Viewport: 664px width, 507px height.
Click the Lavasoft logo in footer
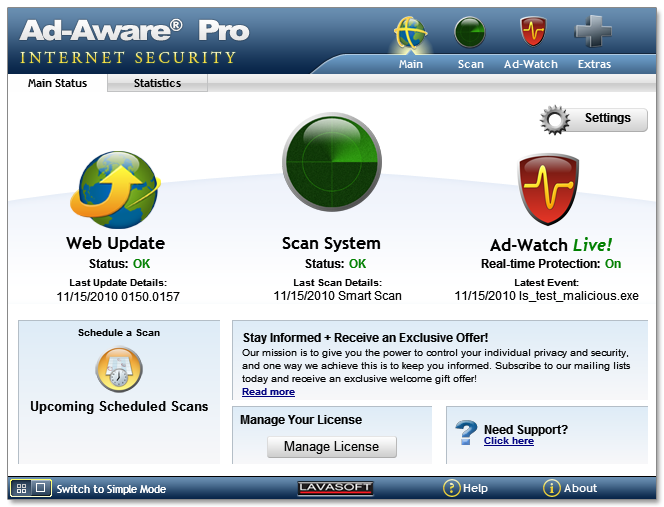tap(335, 488)
